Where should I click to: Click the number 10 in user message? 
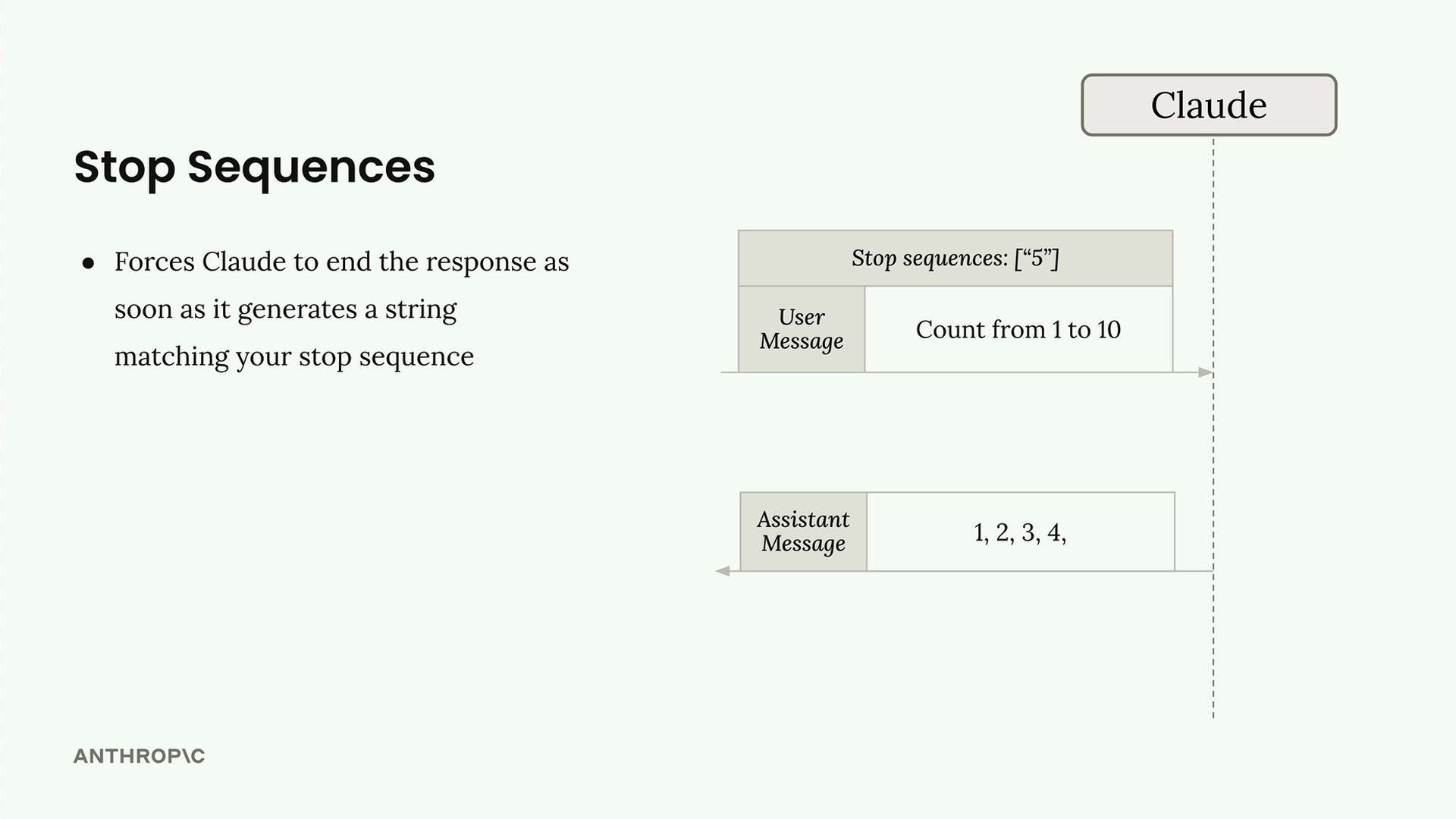(x=1109, y=330)
